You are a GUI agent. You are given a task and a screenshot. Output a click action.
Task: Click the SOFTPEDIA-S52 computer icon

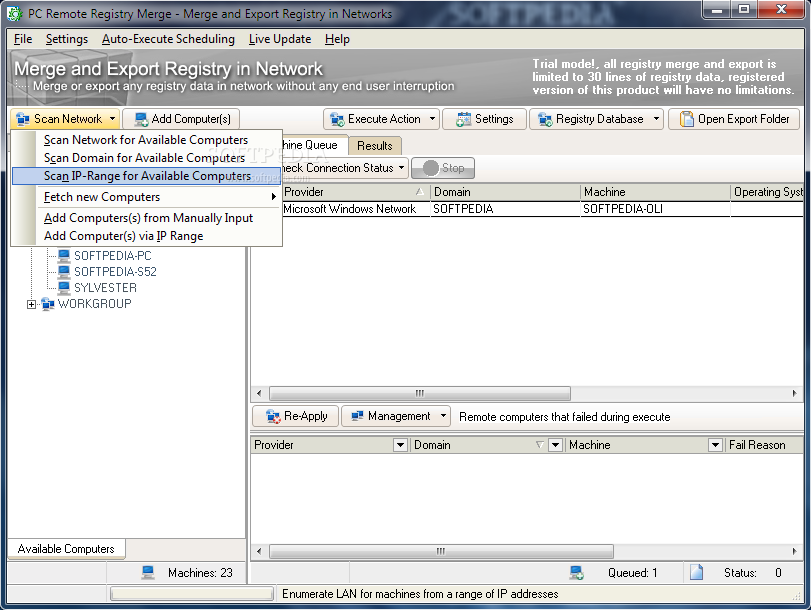(64, 271)
